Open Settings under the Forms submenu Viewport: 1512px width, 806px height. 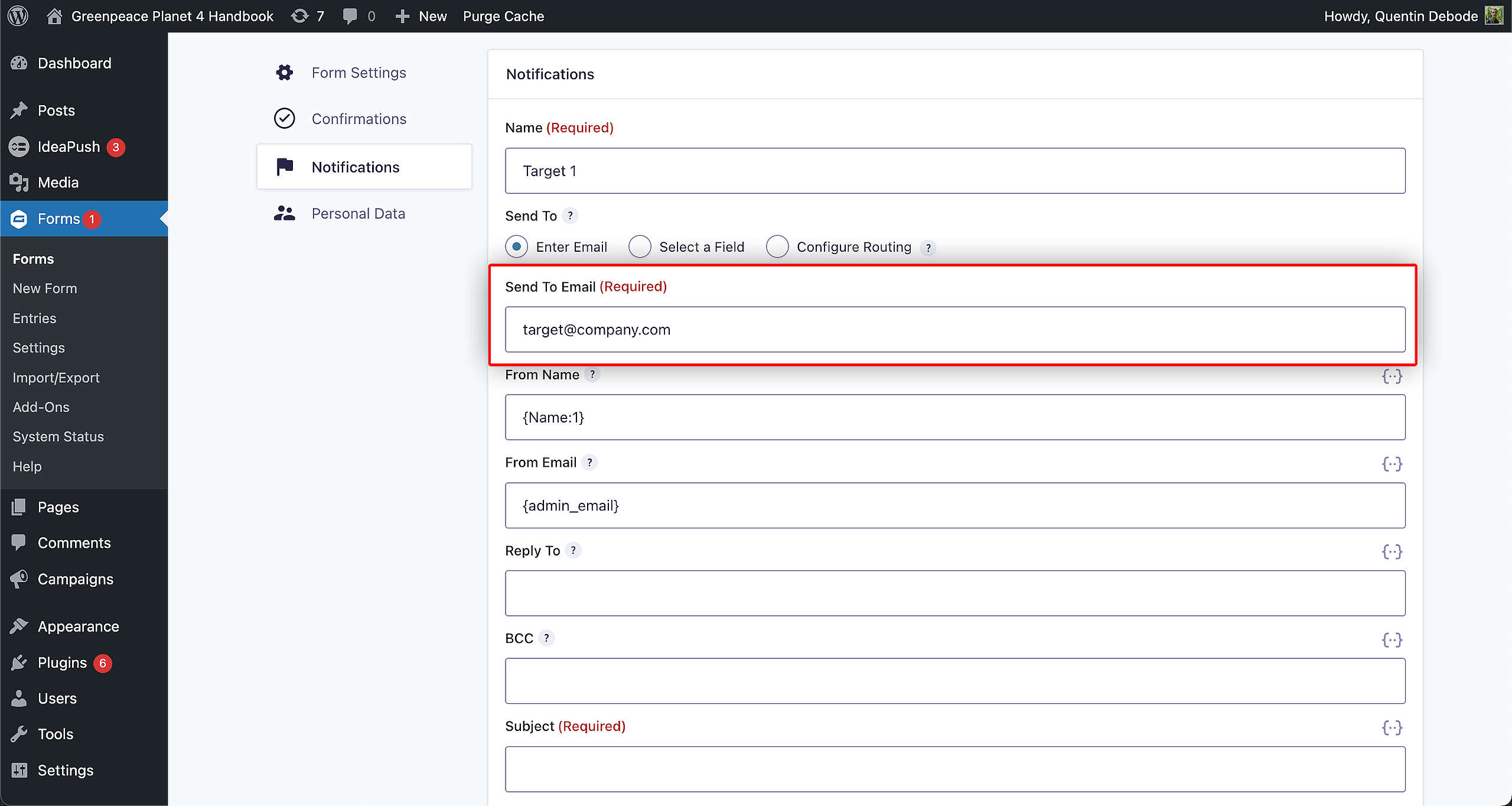(x=38, y=348)
